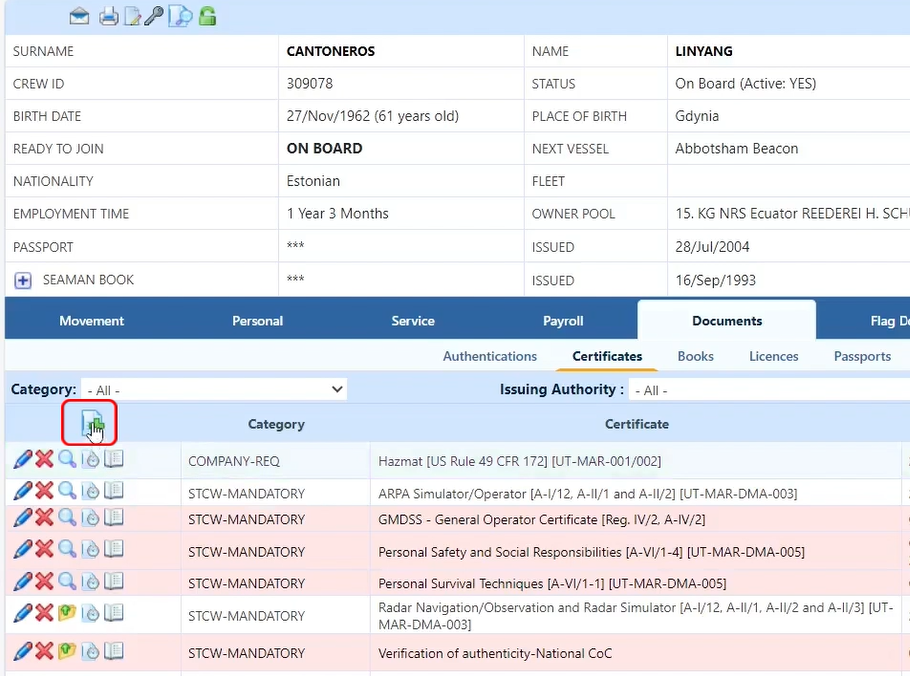The image size is (910, 676).
Task: Open the edit document icon with pencil
Action: [133, 16]
